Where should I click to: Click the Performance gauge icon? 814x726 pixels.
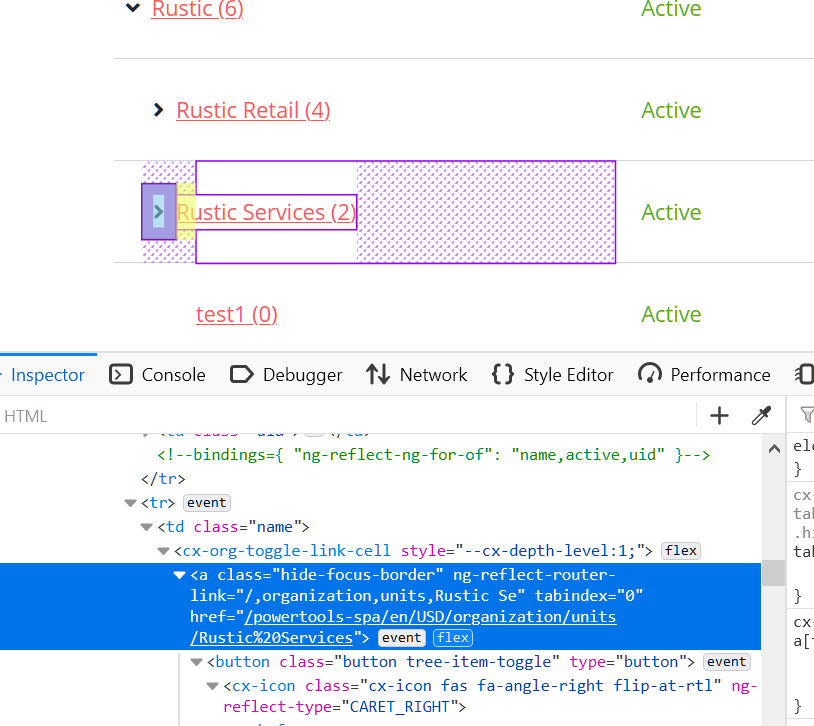pyautogui.click(x=649, y=374)
